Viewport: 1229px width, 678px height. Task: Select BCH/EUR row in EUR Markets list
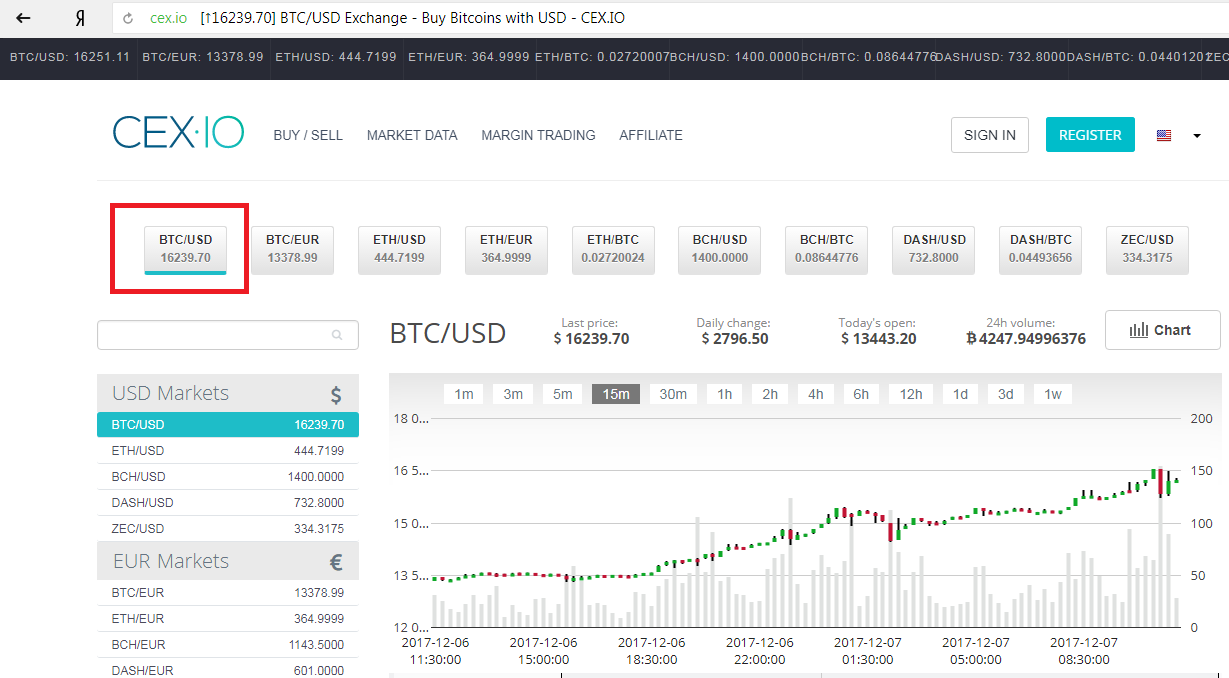click(x=228, y=645)
